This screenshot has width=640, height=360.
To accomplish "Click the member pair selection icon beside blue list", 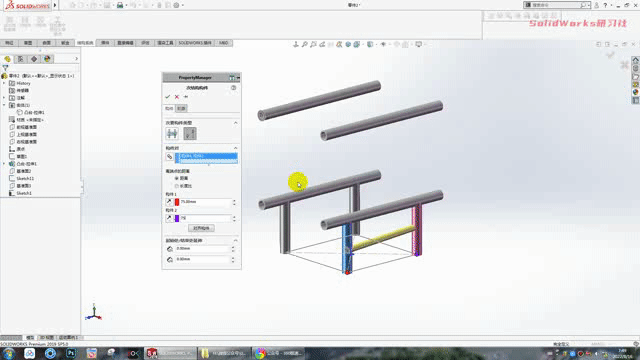I will pos(169,157).
